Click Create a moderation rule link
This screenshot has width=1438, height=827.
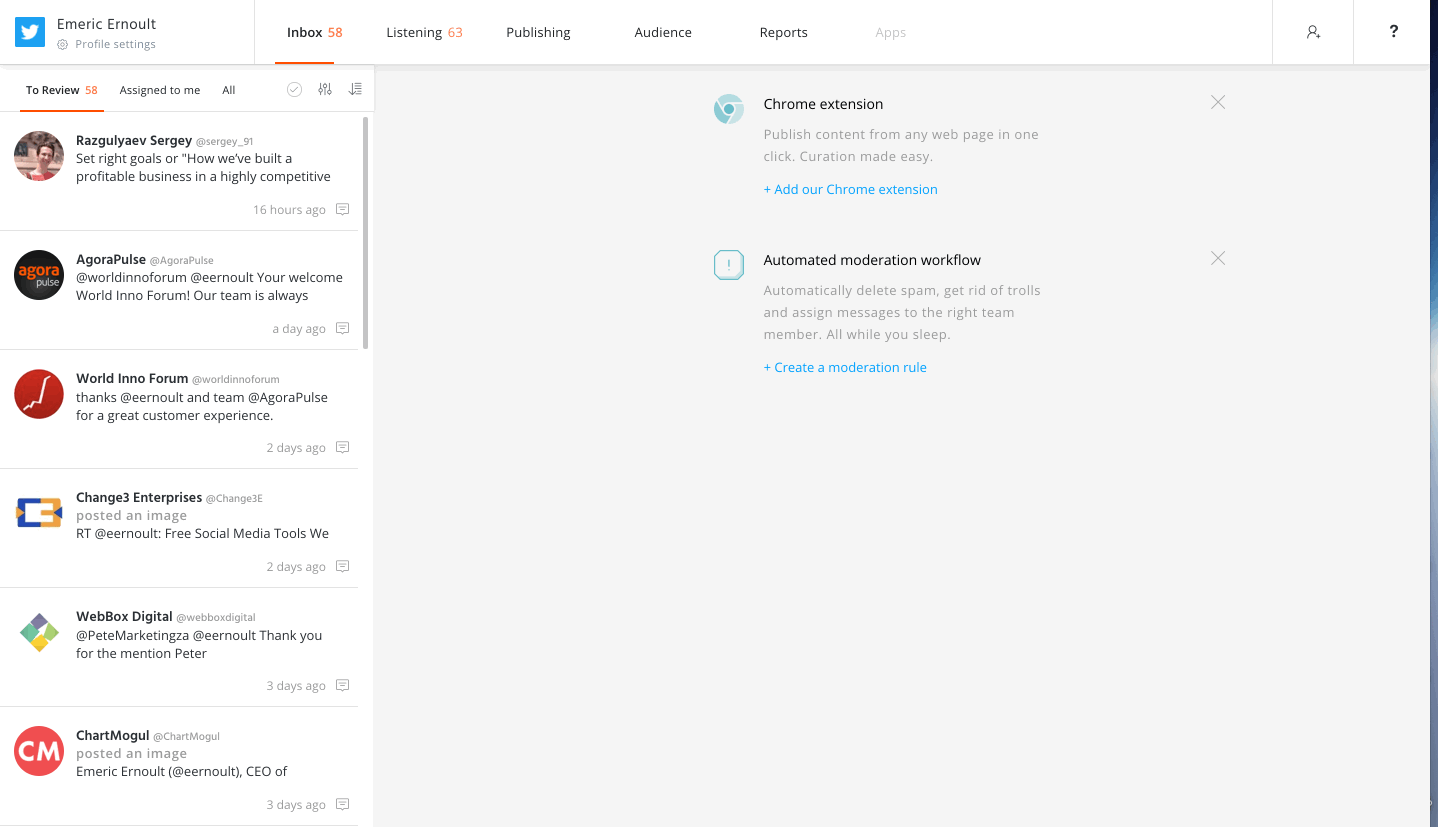point(845,367)
